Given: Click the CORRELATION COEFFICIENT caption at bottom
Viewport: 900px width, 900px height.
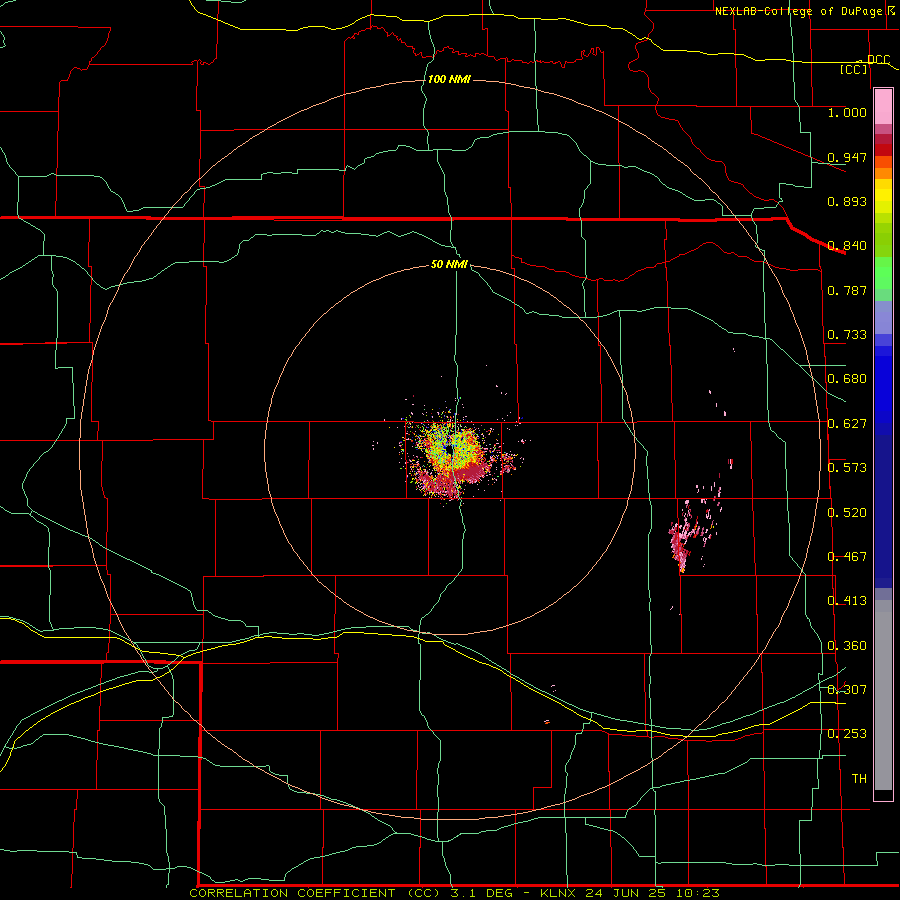Looking at the screenshot, I should tap(453, 893).
